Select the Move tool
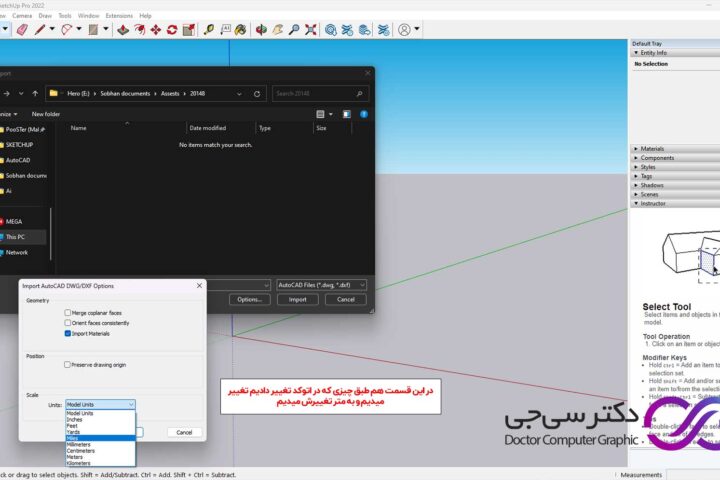 (156, 30)
